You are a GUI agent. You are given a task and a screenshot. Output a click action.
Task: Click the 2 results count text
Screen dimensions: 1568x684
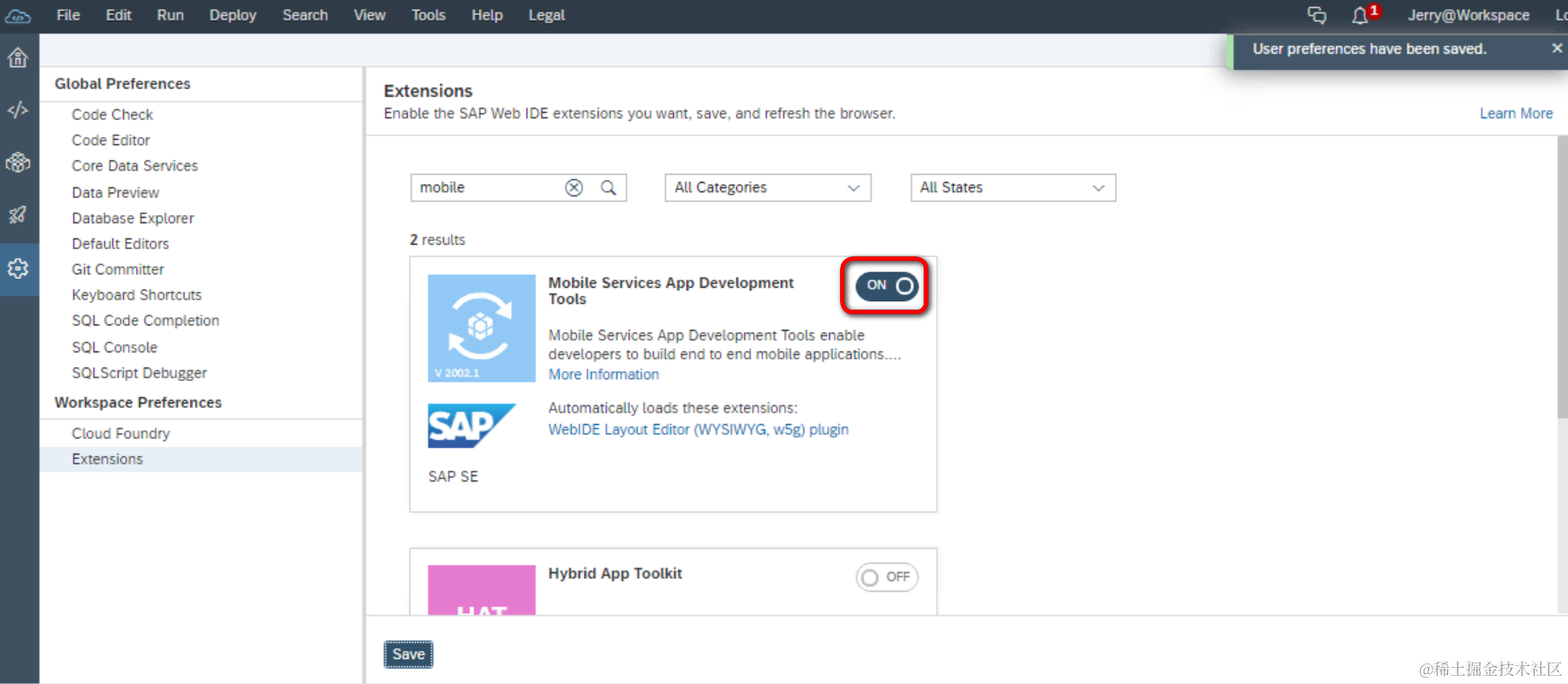(437, 240)
